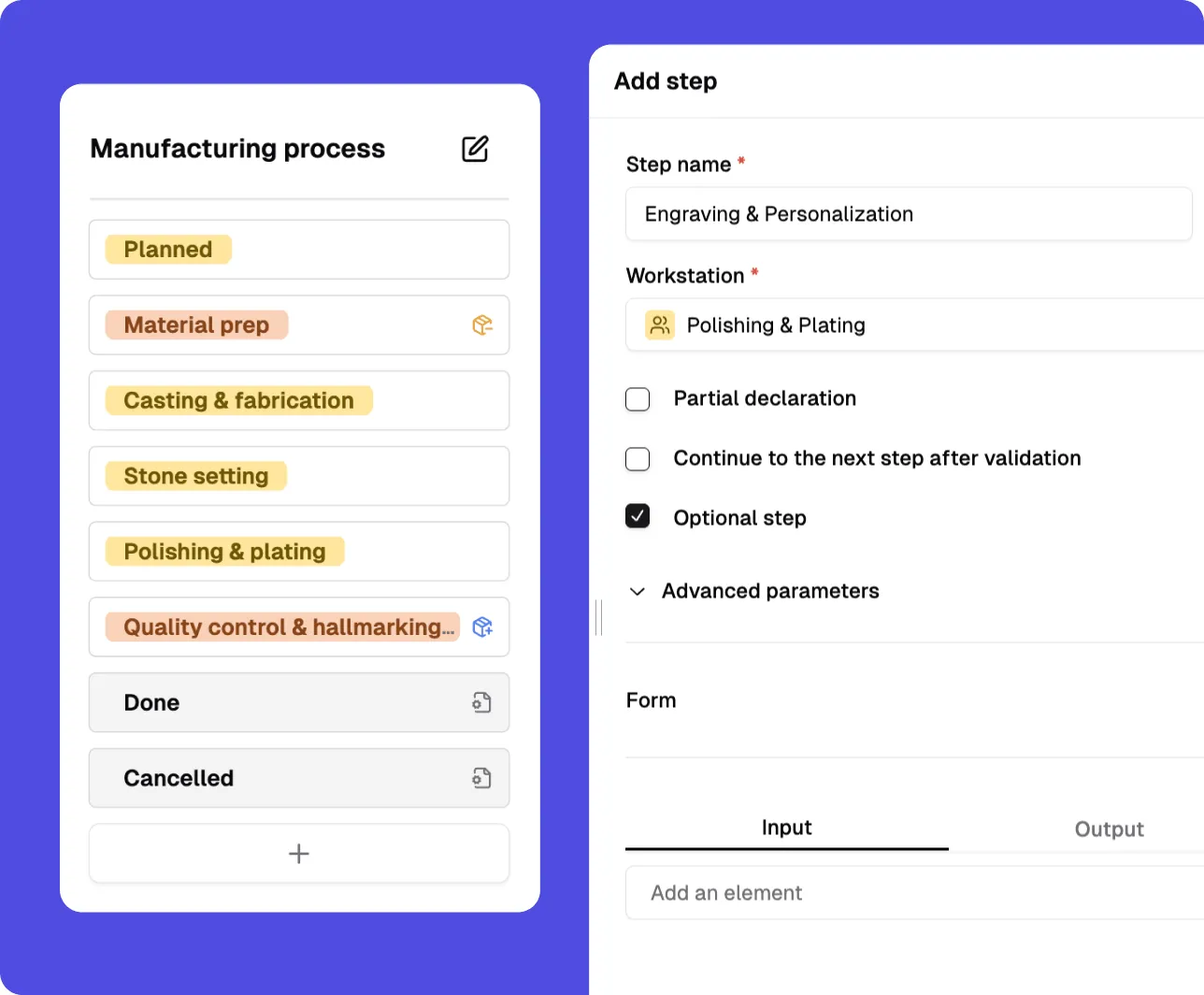Uncheck the Optional step checkbox
This screenshot has width=1204, height=995.
[638, 516]
